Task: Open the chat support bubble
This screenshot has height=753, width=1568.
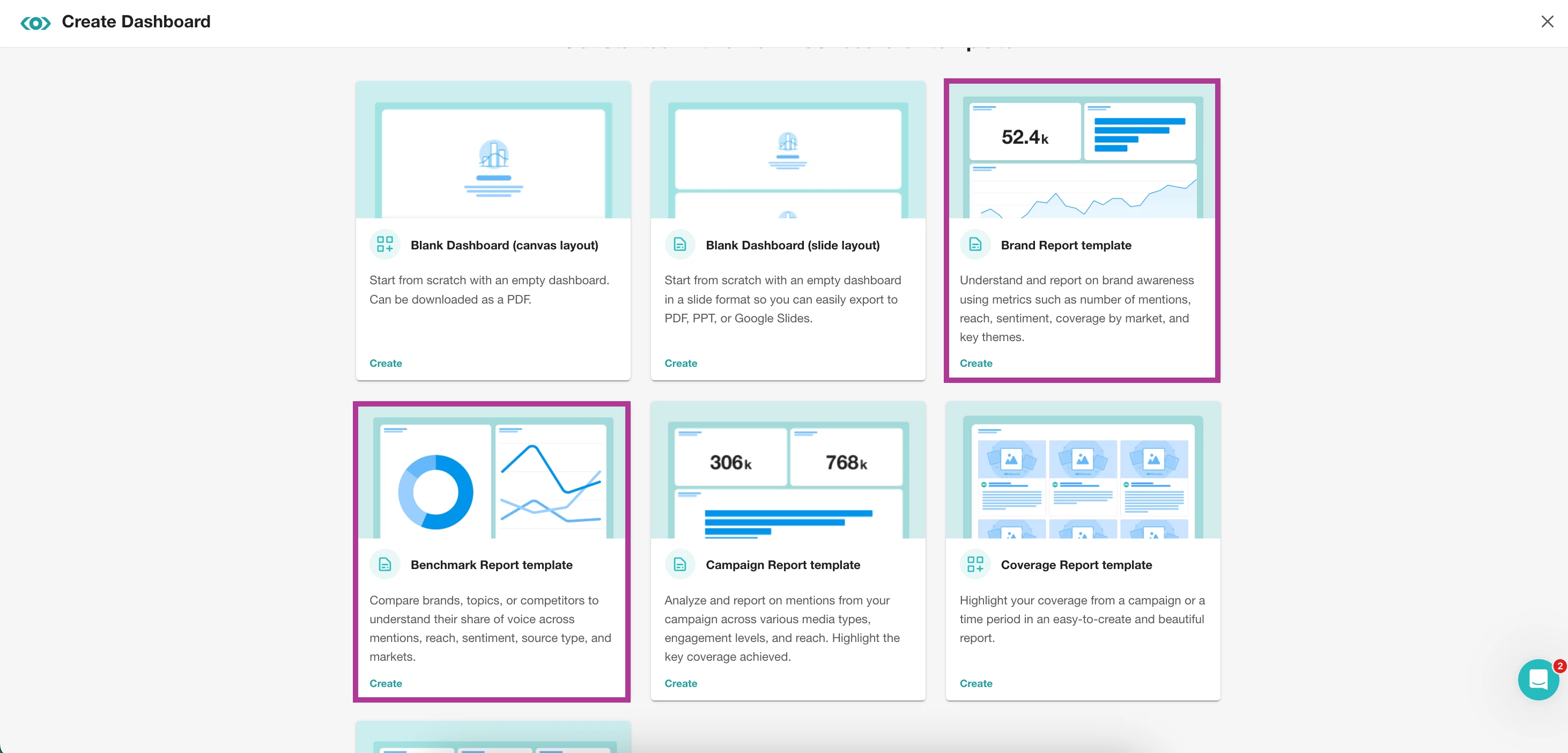Action: (1537, 680)
